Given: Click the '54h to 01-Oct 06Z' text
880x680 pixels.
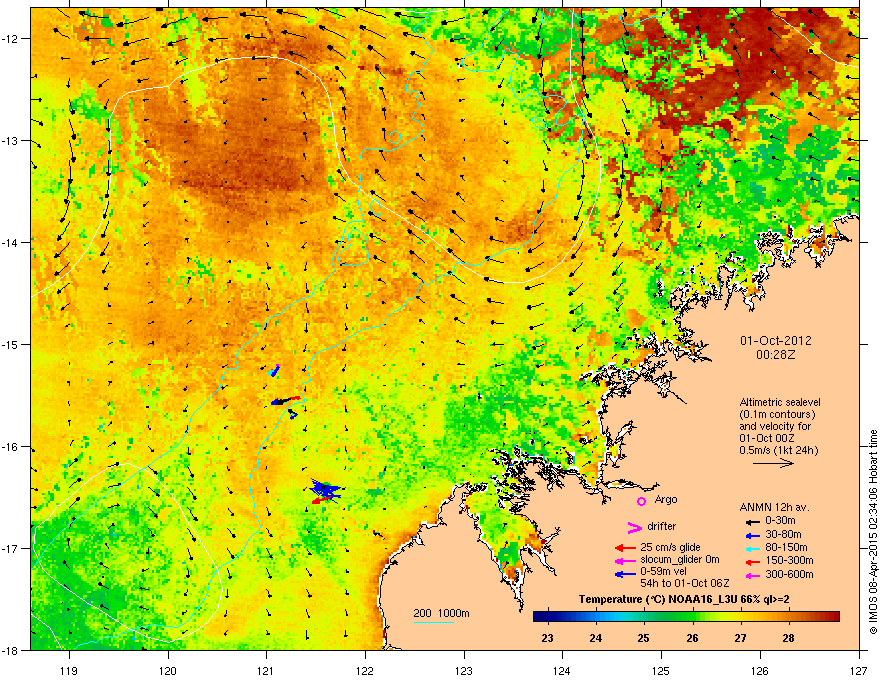Looking at the screenshot, I should [685, 583].
